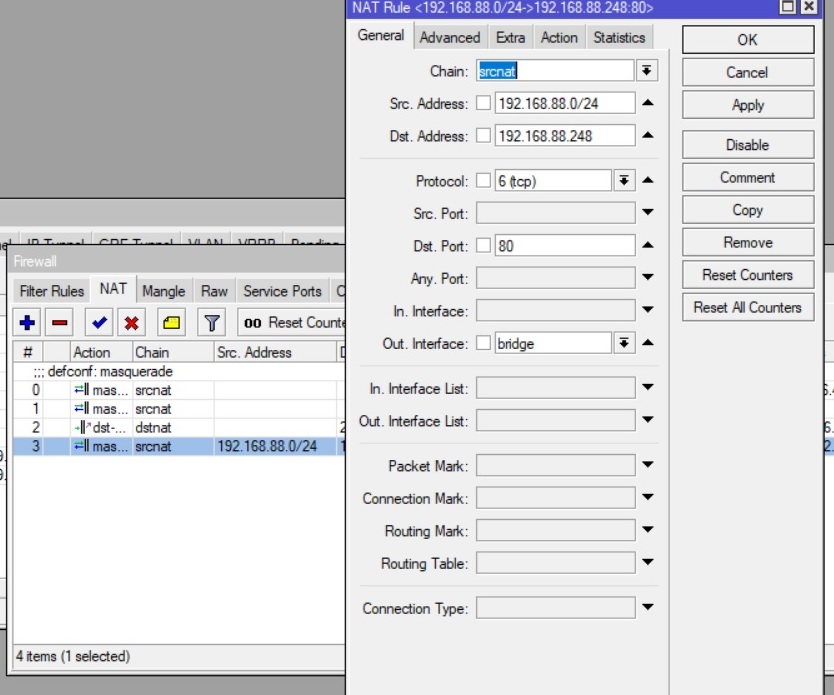
Task: Click the red minus remove rule icon
Action: point(59,323)
